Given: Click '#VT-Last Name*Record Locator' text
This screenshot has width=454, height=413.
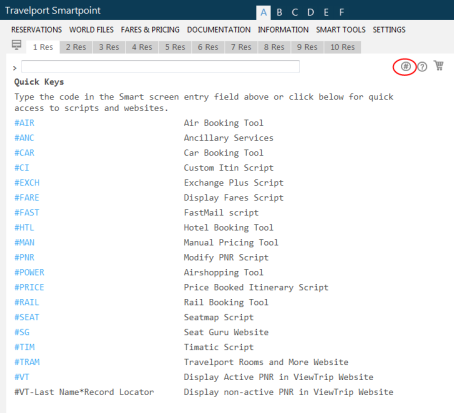Looking at the screenshot, I should (84, 392).
